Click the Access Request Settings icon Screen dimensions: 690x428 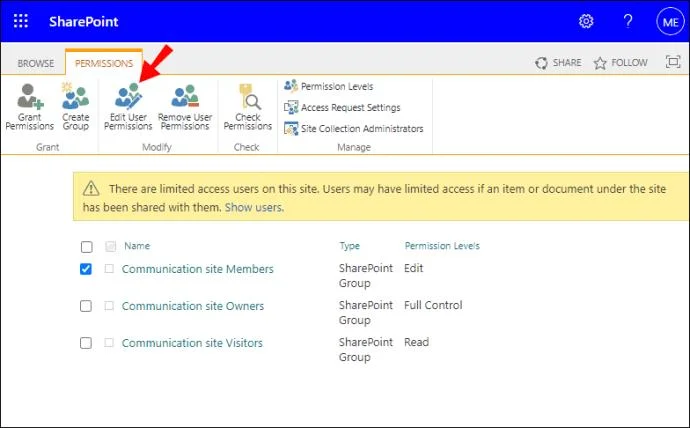[x=291, y=107]
